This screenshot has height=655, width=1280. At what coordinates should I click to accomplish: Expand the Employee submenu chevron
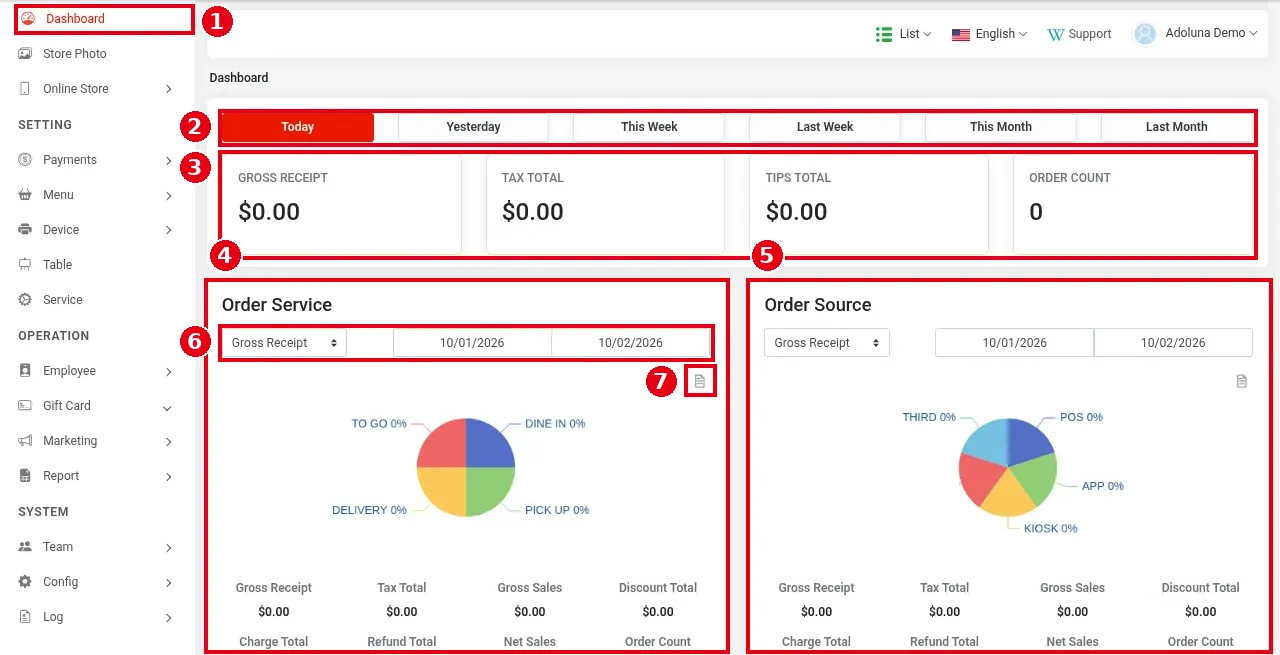point(169,371)
